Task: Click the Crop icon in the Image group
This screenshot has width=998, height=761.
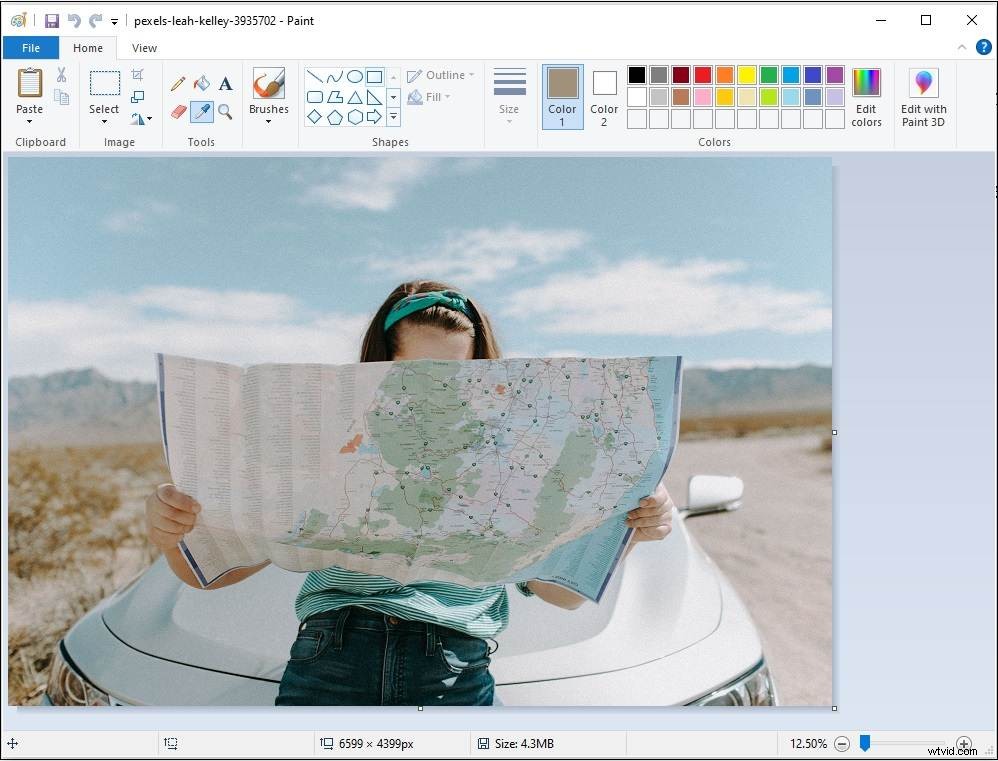Action: pyautogui.click(x=136, y=74)
